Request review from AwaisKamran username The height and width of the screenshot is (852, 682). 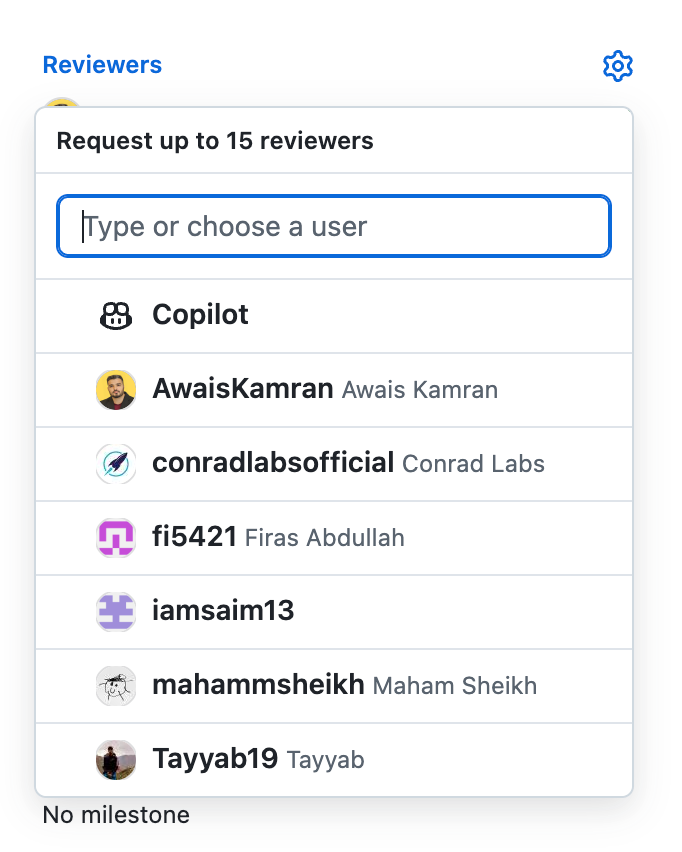coord(242,389)
